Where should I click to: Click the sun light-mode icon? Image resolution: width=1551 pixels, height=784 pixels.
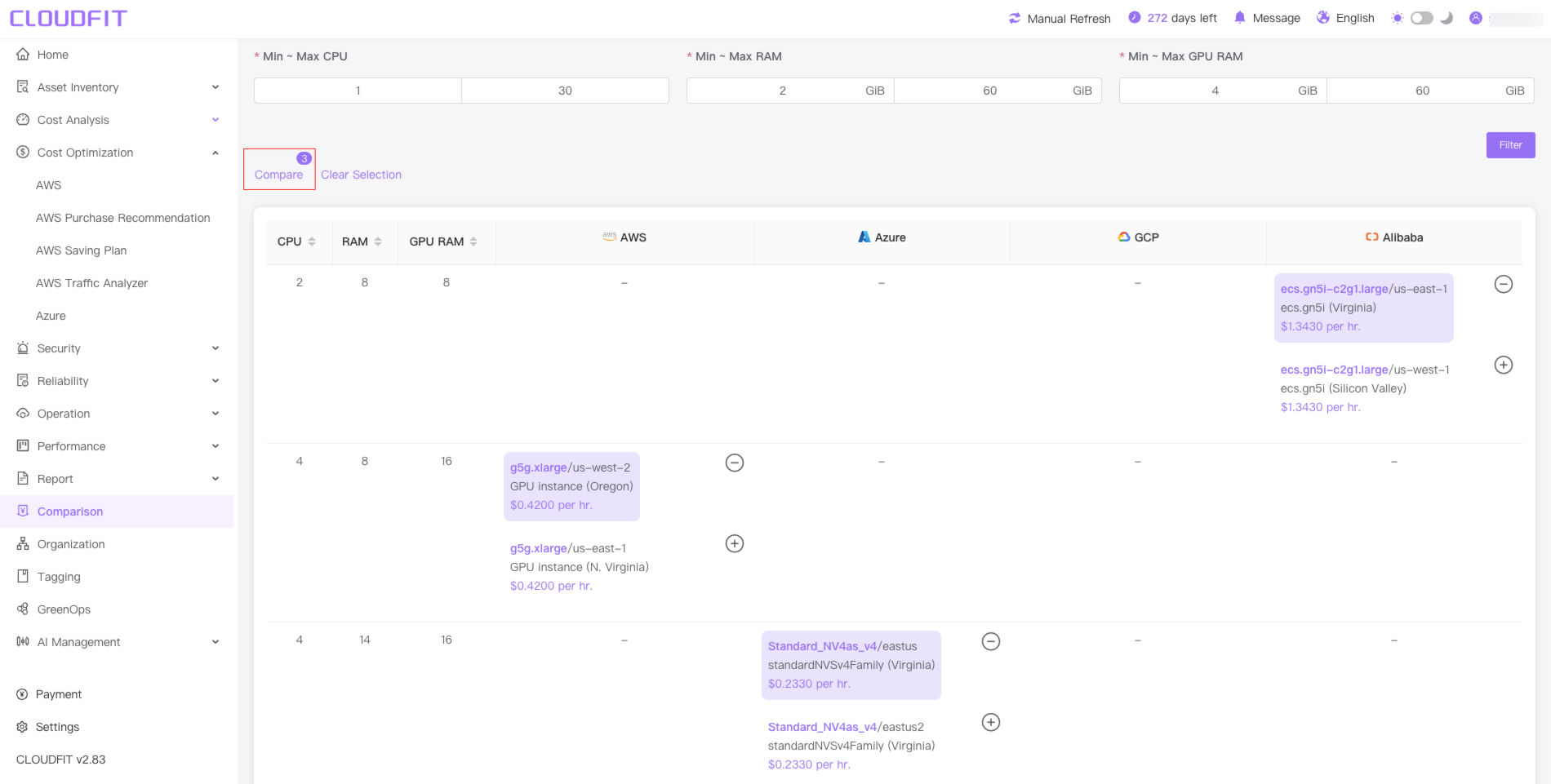[1398, 18]
